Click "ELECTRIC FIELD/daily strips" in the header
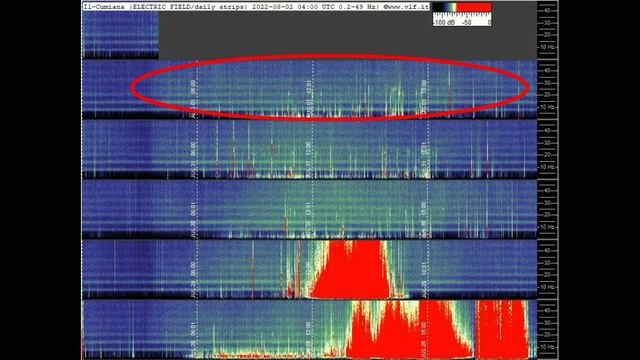The height and width of the screenshot is (360, 640). 189,7
